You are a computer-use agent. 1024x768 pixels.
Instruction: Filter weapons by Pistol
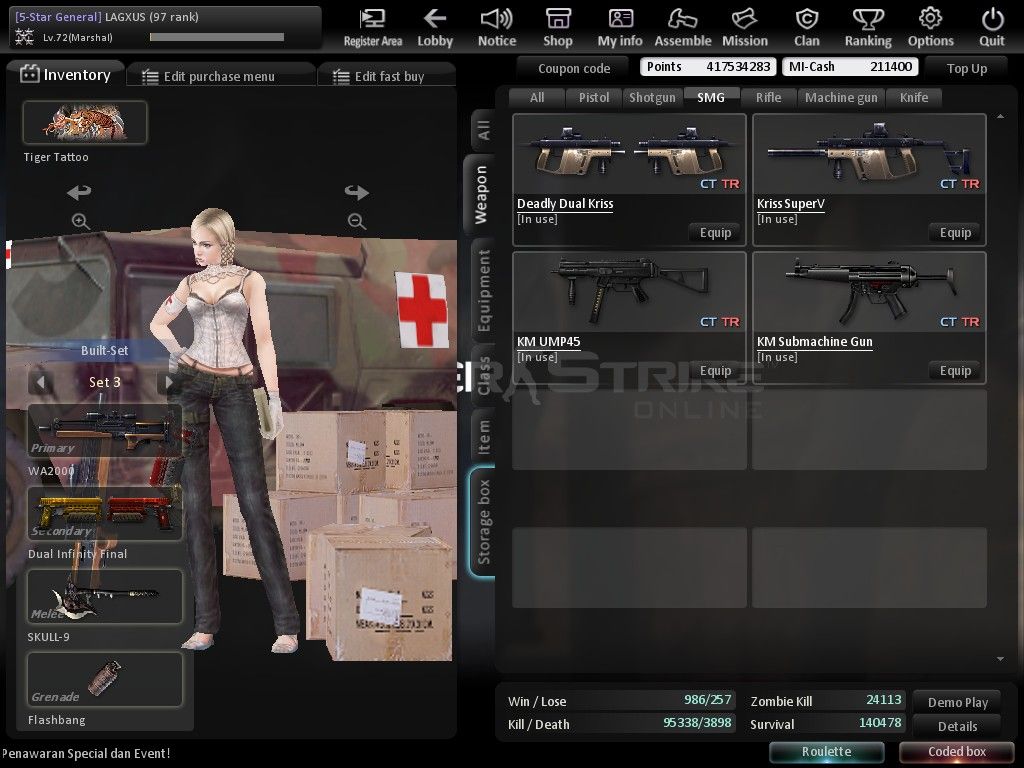[594, 97]
